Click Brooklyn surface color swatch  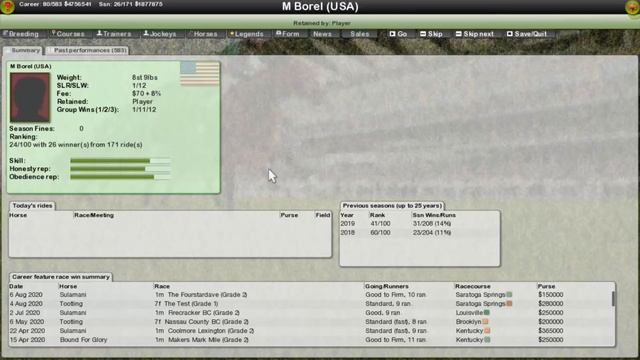pos(485,321)
